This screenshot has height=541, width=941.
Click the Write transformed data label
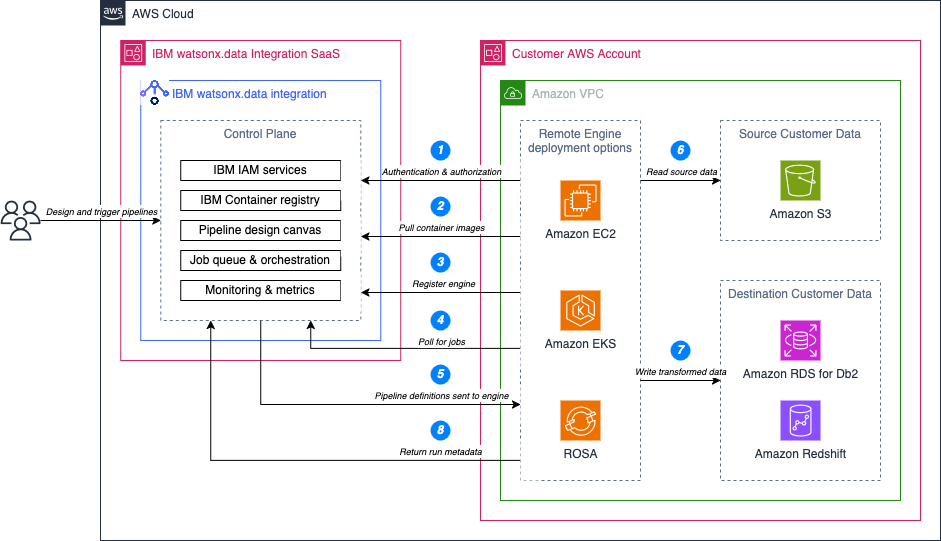point(681,372)
